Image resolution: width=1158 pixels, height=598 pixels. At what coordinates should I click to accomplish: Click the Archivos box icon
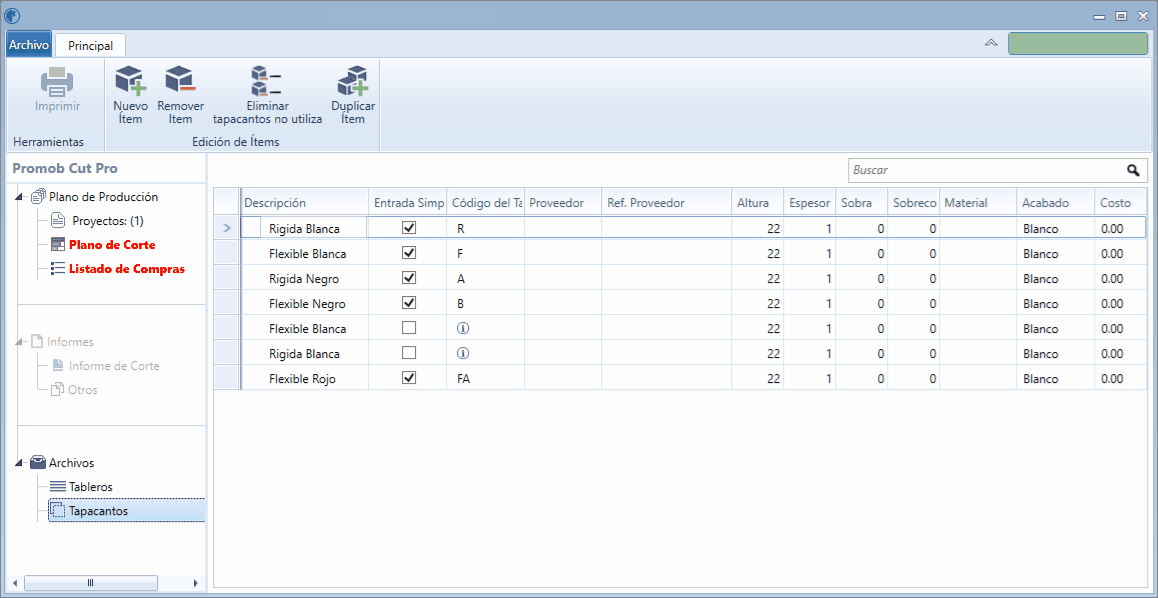pyautogui.click(x=38, y=463)
